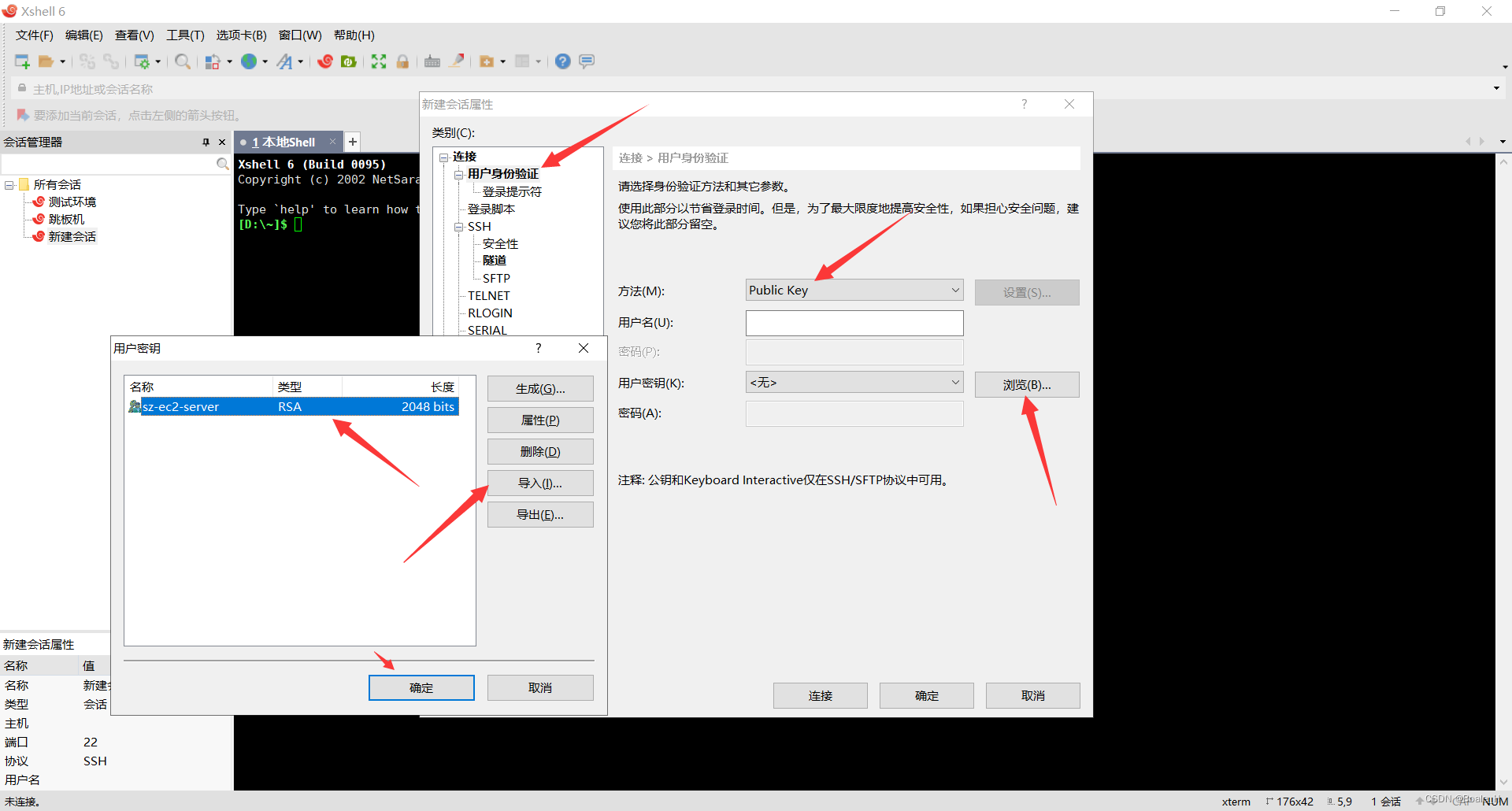Click the highlighter pen toolbar icon
The height and width of the screenshot is (811, 1512).
[x=457, y=61]
